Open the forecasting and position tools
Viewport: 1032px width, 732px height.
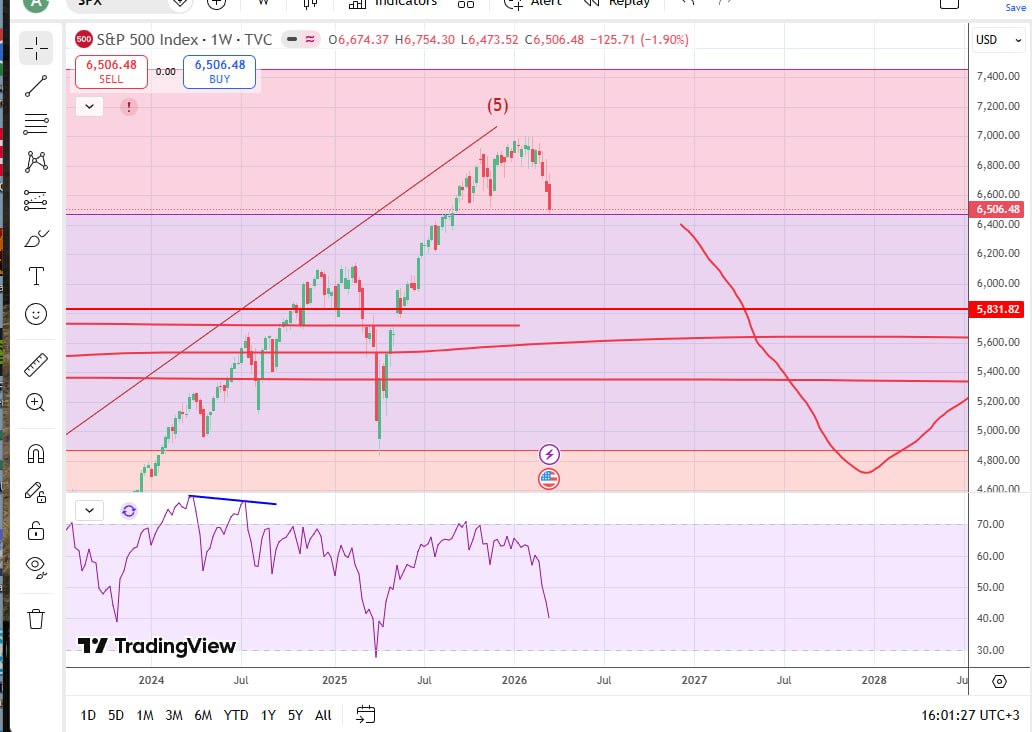coord(36,200)
